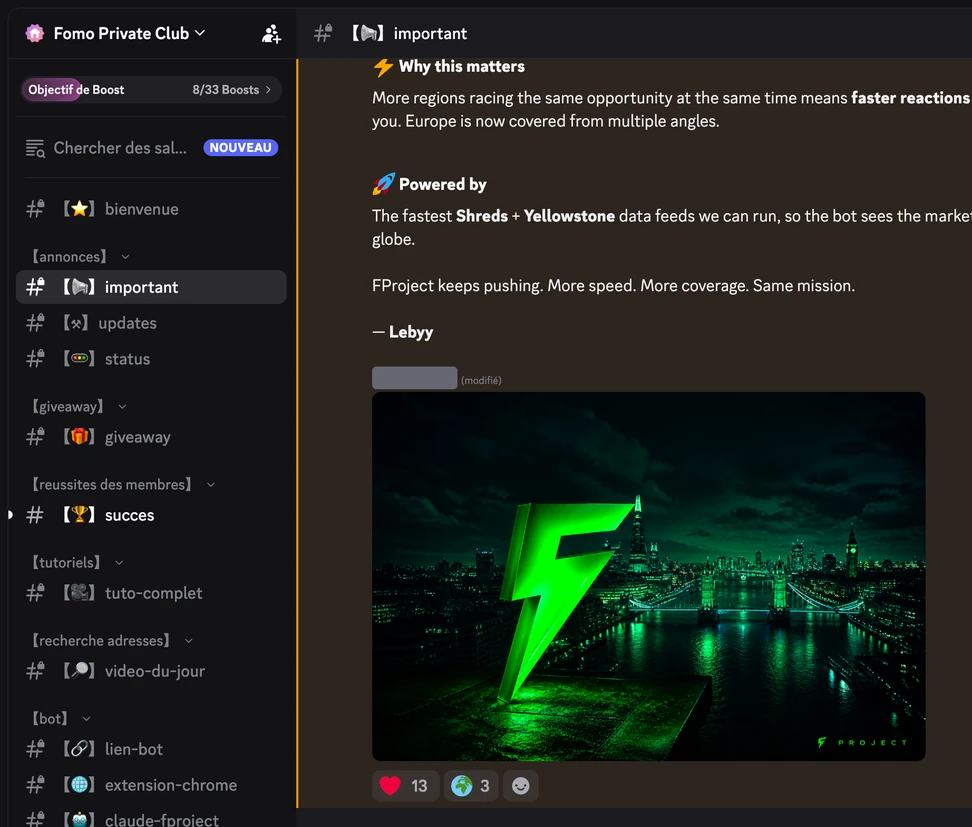Click the lightning emoji beside Why this matters
This screenshot has width=972, height=827.
pos(383,67)
